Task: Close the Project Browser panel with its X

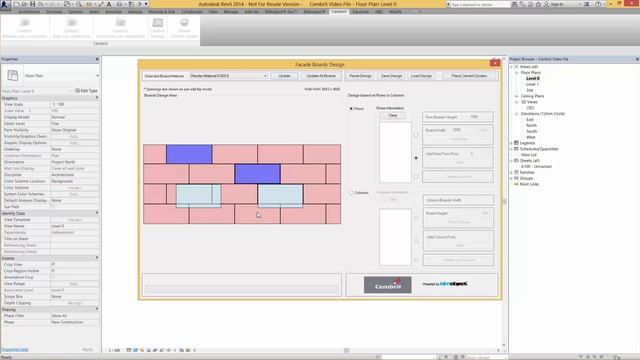Action: point(637,59)
